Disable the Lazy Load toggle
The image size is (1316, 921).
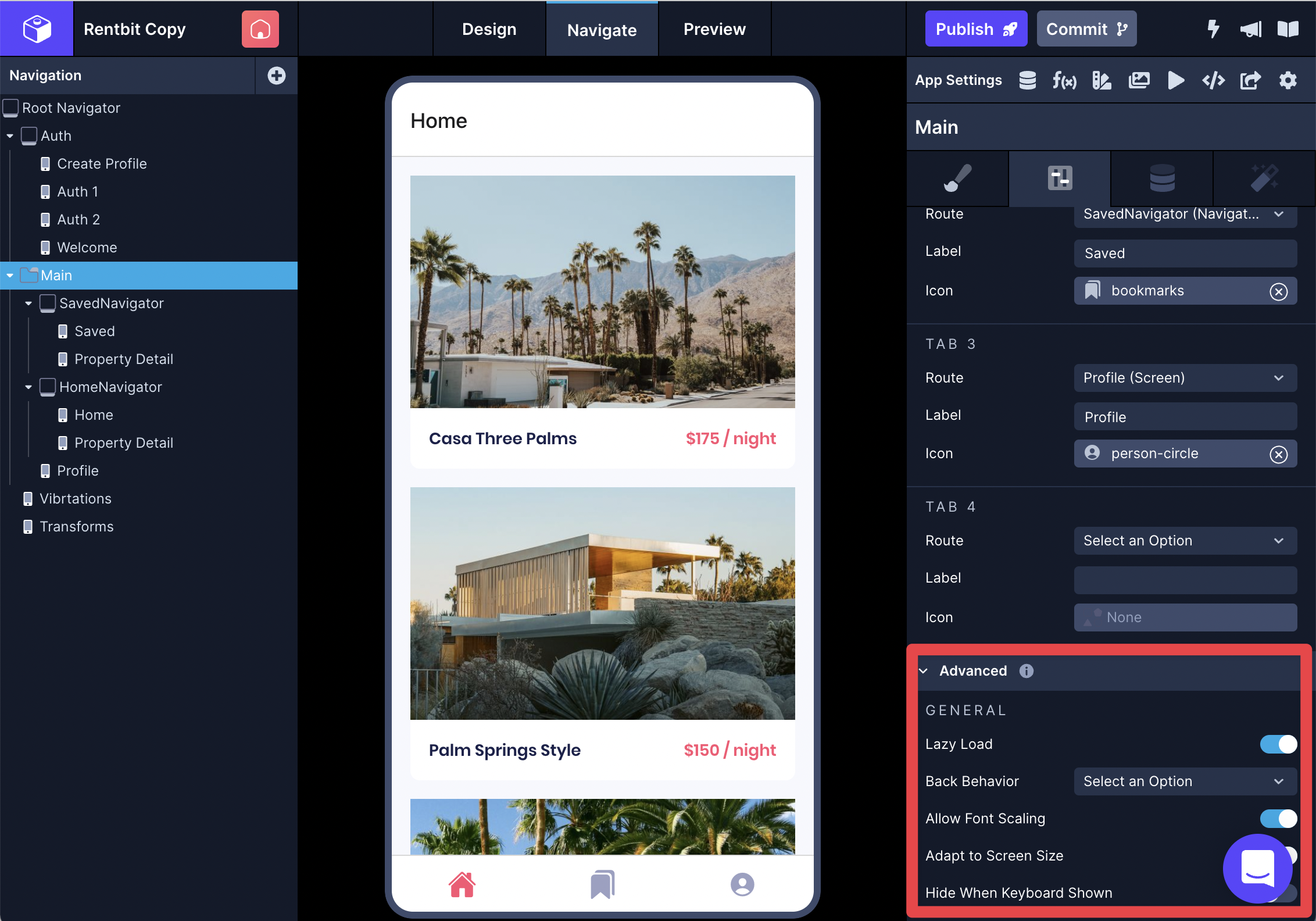(x=1278, y=744)
